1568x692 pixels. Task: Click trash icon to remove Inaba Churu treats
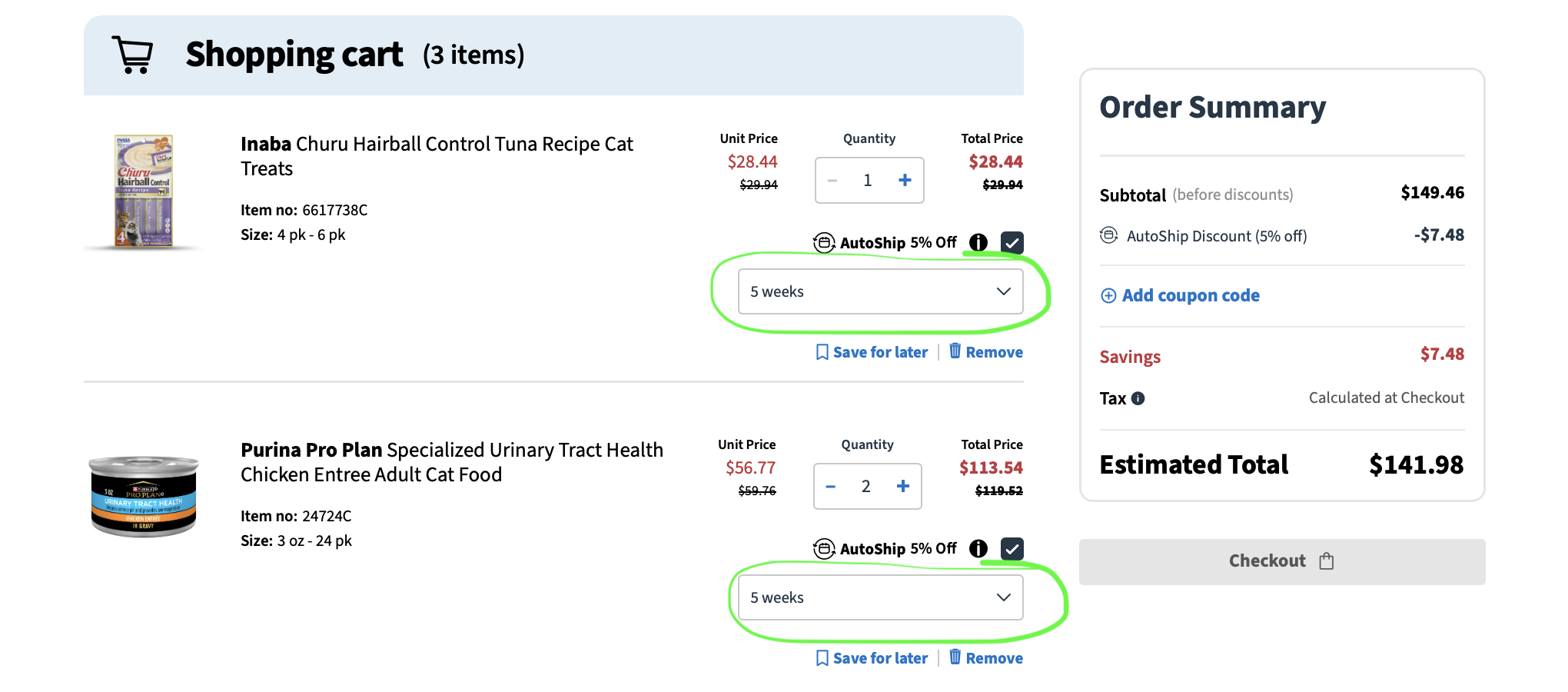click(x=955, y=351)
